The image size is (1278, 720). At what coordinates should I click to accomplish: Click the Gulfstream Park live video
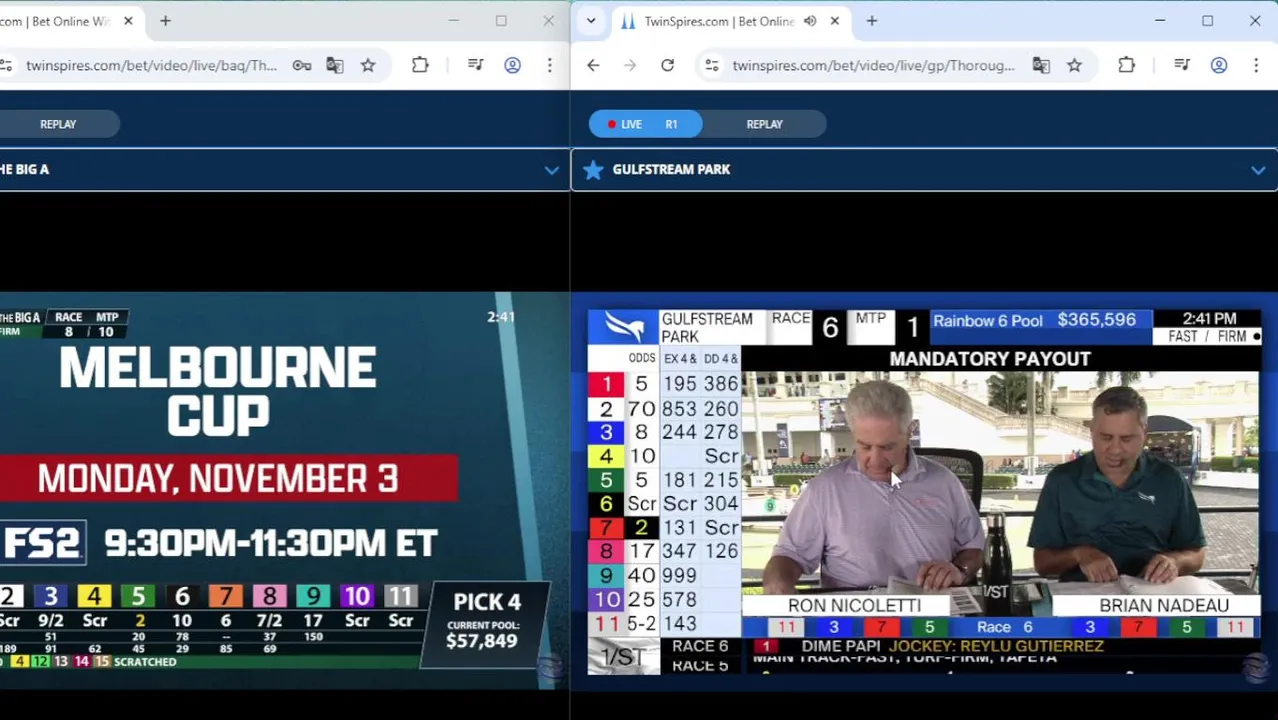click(924, 491)
